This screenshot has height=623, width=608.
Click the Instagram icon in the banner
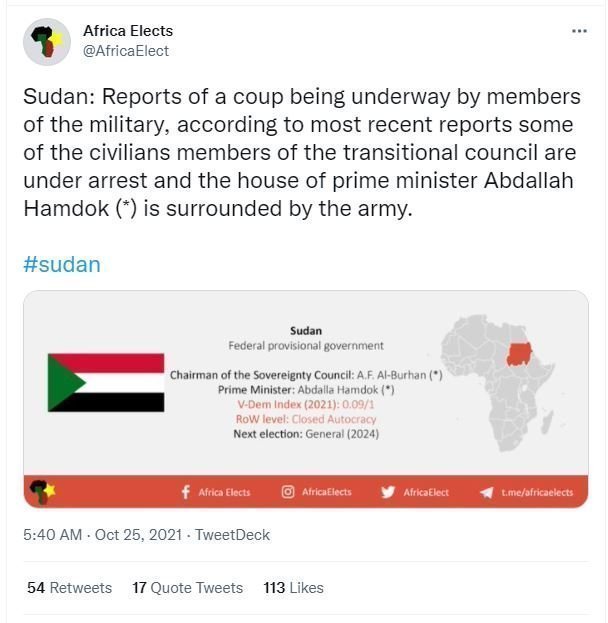[288, 492]
